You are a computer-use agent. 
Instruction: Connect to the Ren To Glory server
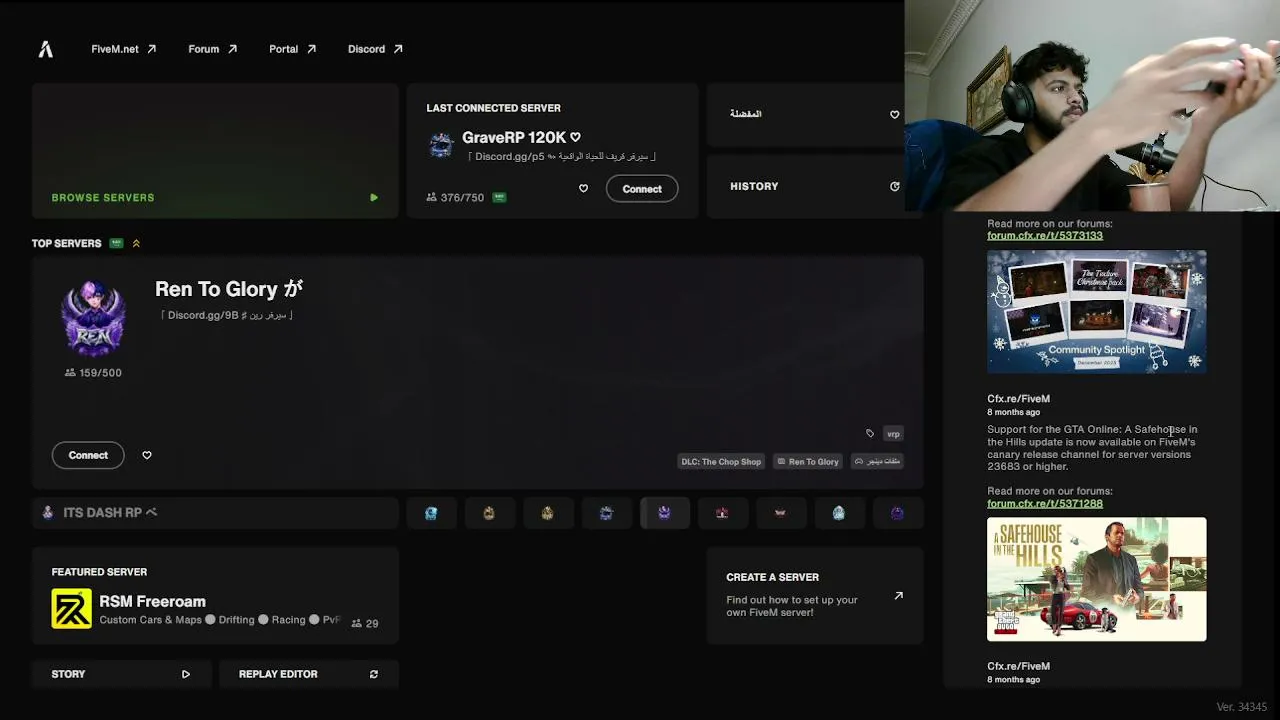(x=88, y=455)
